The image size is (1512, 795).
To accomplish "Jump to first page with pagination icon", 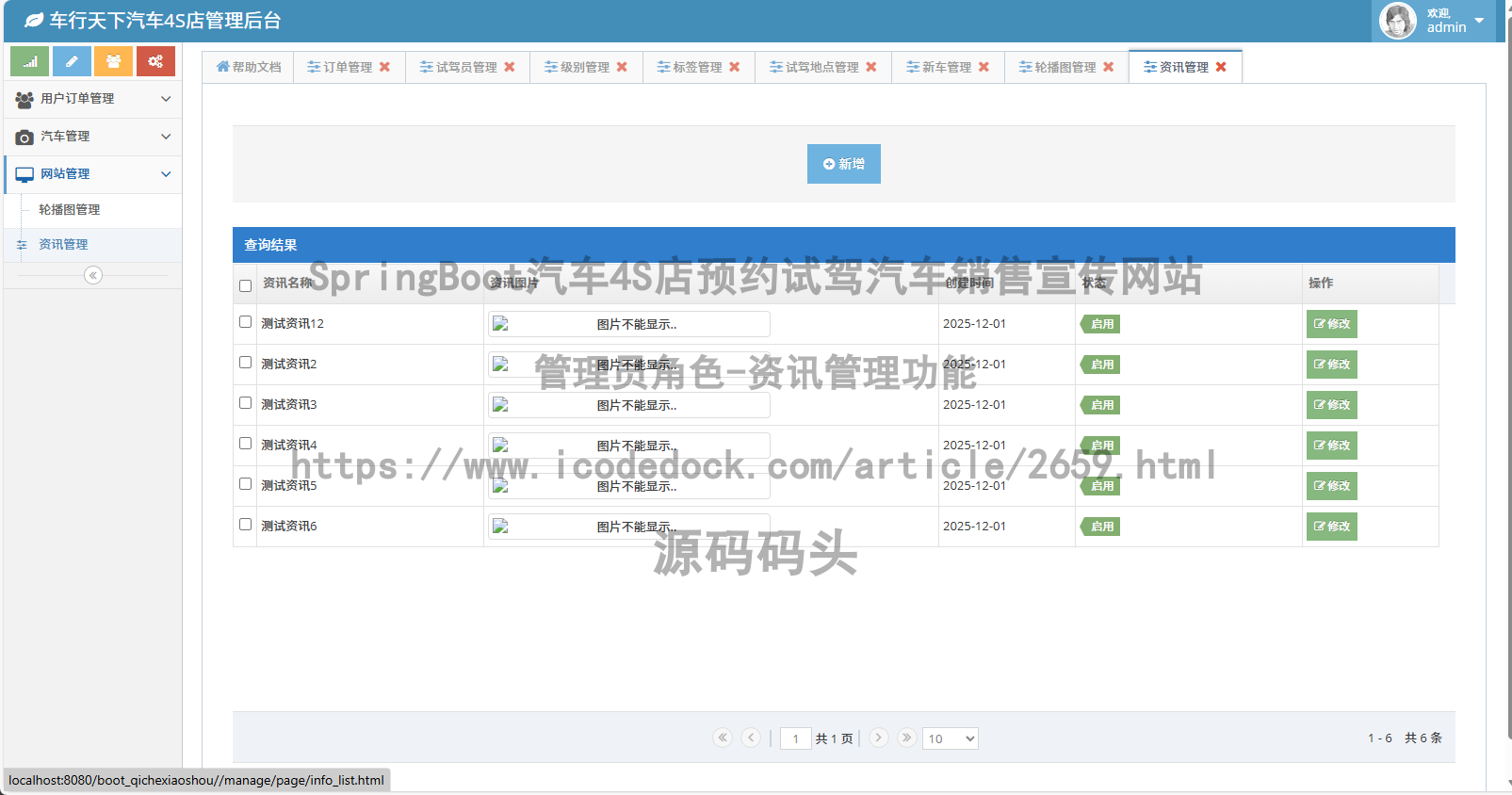I will point(723,738).
